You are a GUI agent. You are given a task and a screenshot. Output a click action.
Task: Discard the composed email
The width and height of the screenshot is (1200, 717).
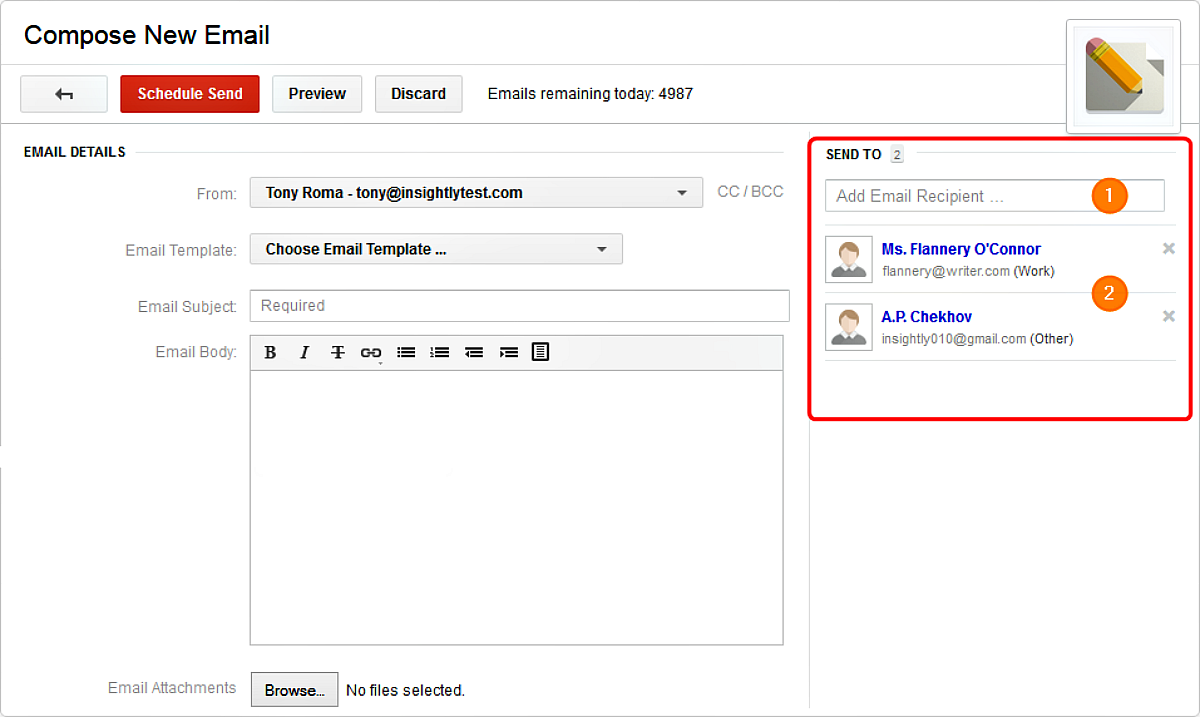[418, 93]
